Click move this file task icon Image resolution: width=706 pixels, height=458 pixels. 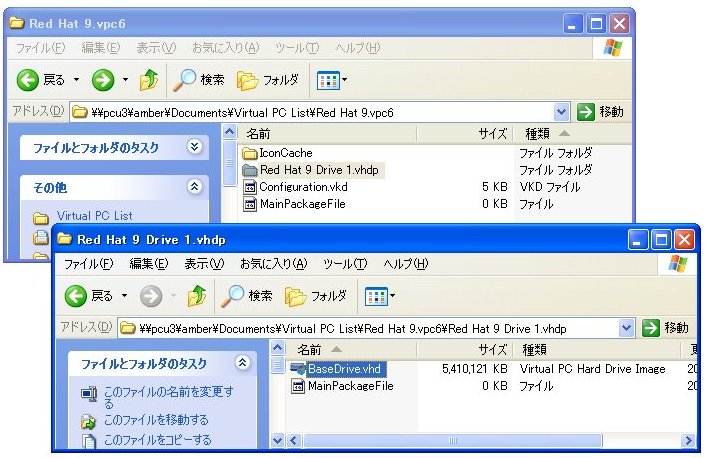(88, 422)
